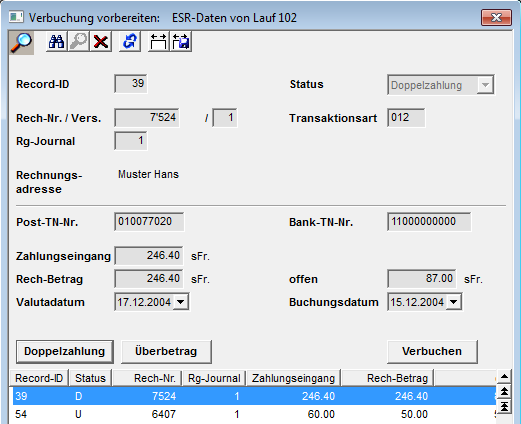Click the Doppelzahlung button

65,351
